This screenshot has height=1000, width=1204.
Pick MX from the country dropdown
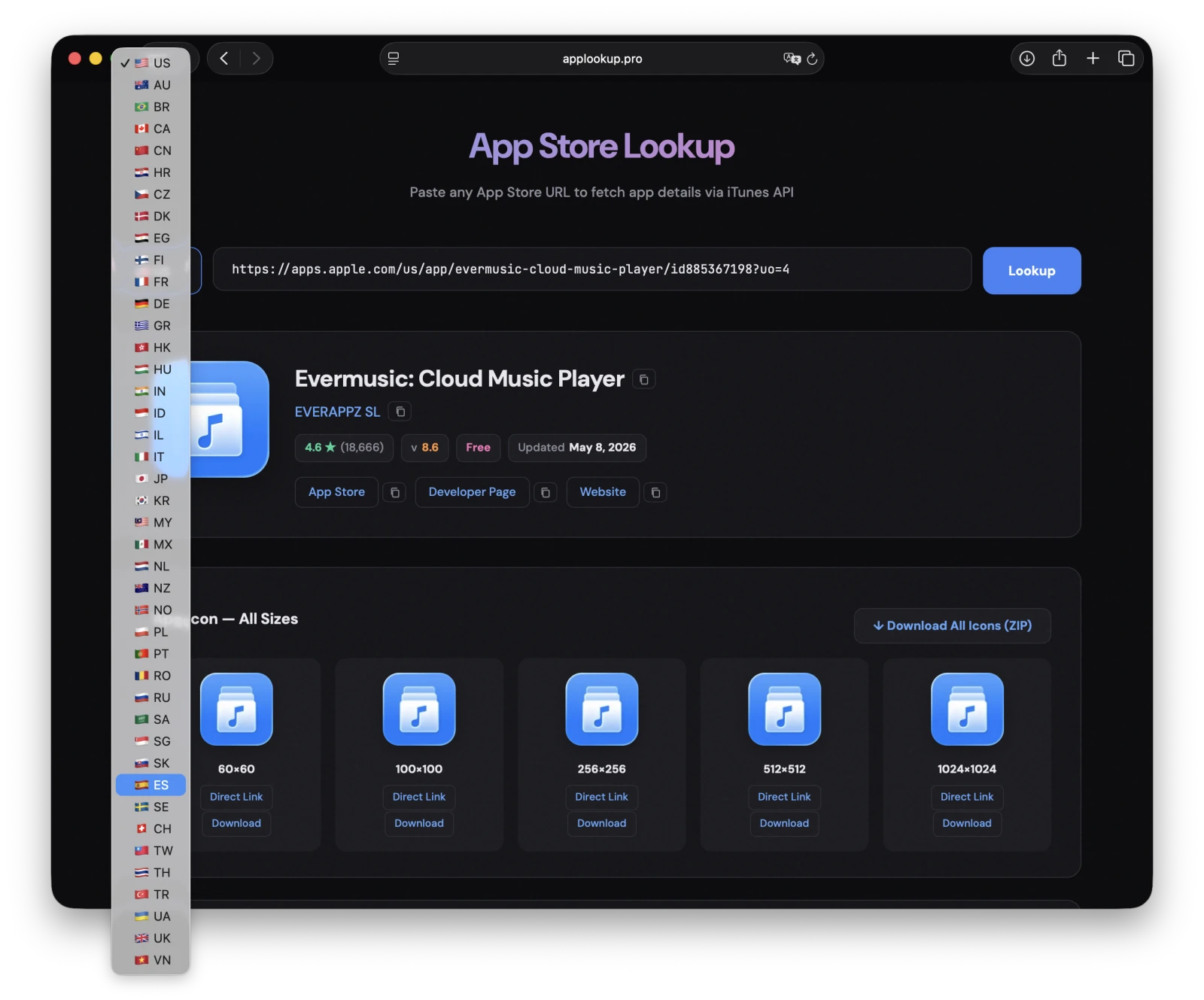coord(151,544)
